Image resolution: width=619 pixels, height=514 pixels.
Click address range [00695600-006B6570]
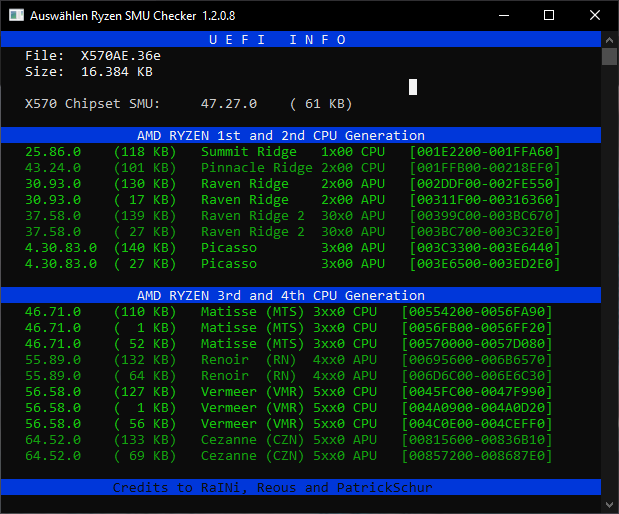pos(476,360)
